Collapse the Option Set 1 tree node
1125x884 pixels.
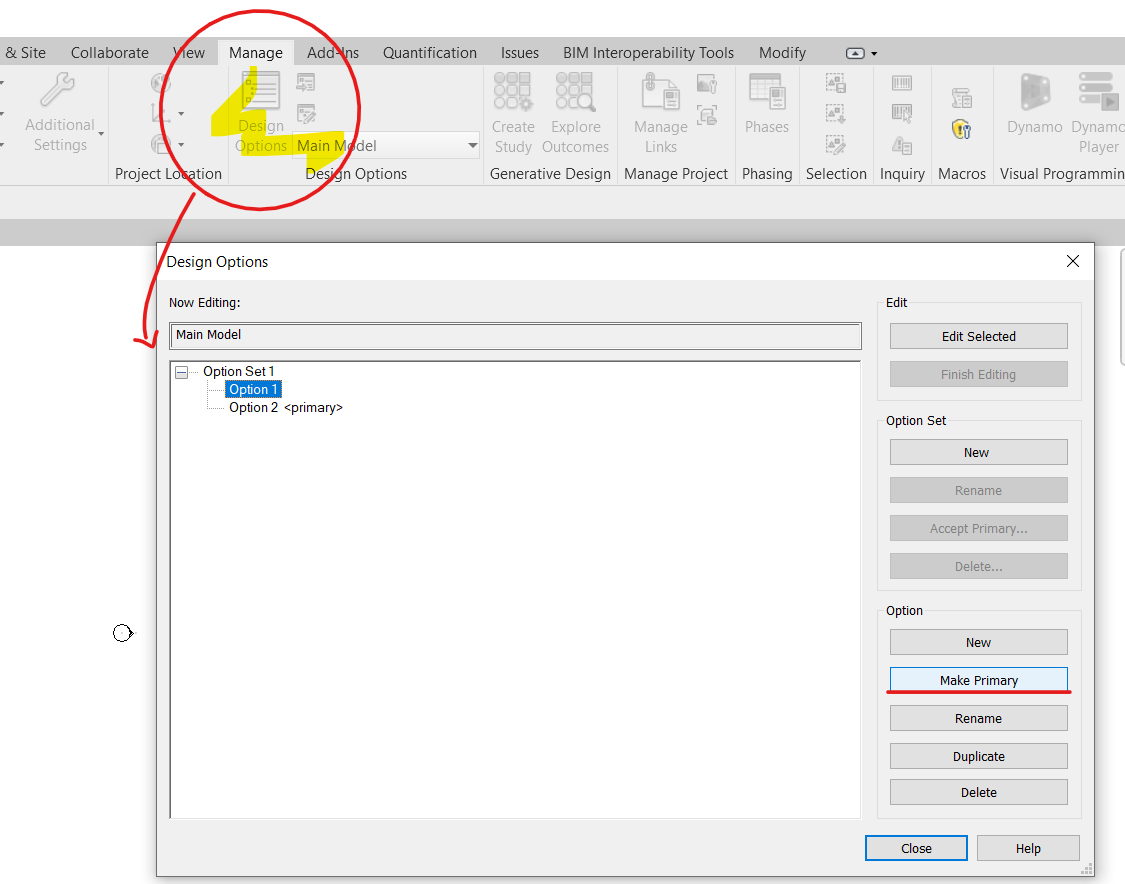click(182, 372)
